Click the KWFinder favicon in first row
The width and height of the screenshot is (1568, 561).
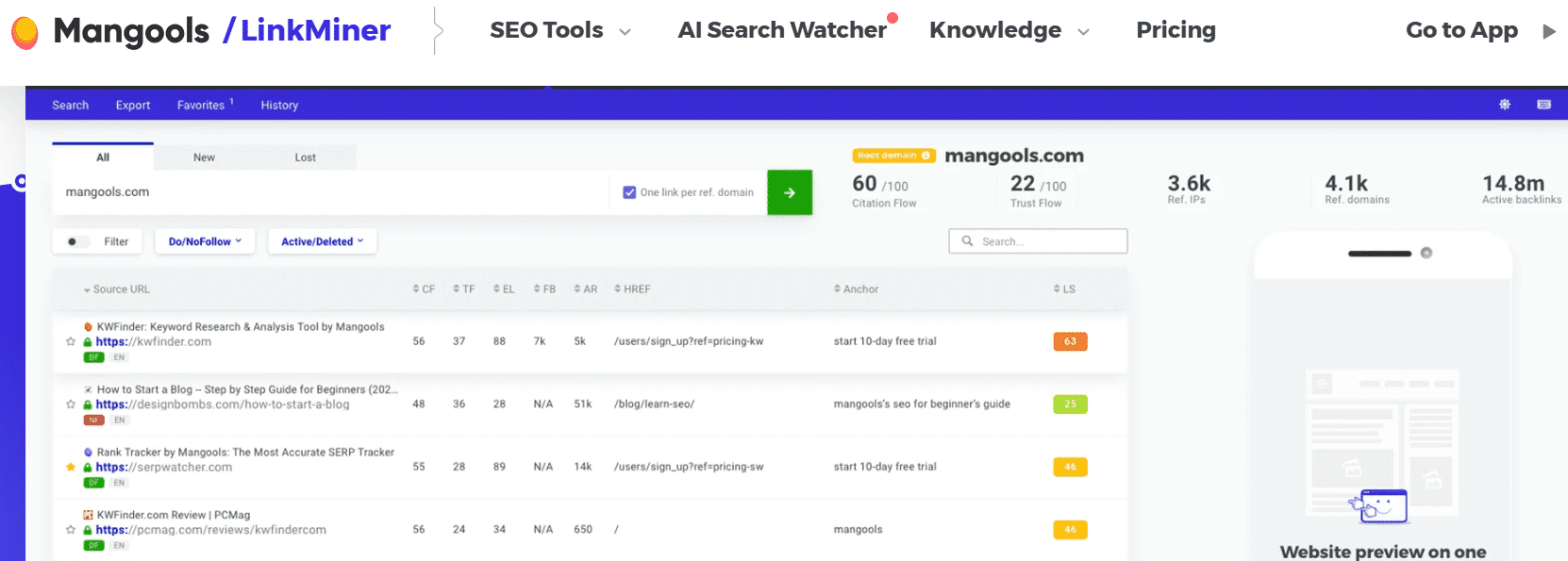[x=88, y=327]
